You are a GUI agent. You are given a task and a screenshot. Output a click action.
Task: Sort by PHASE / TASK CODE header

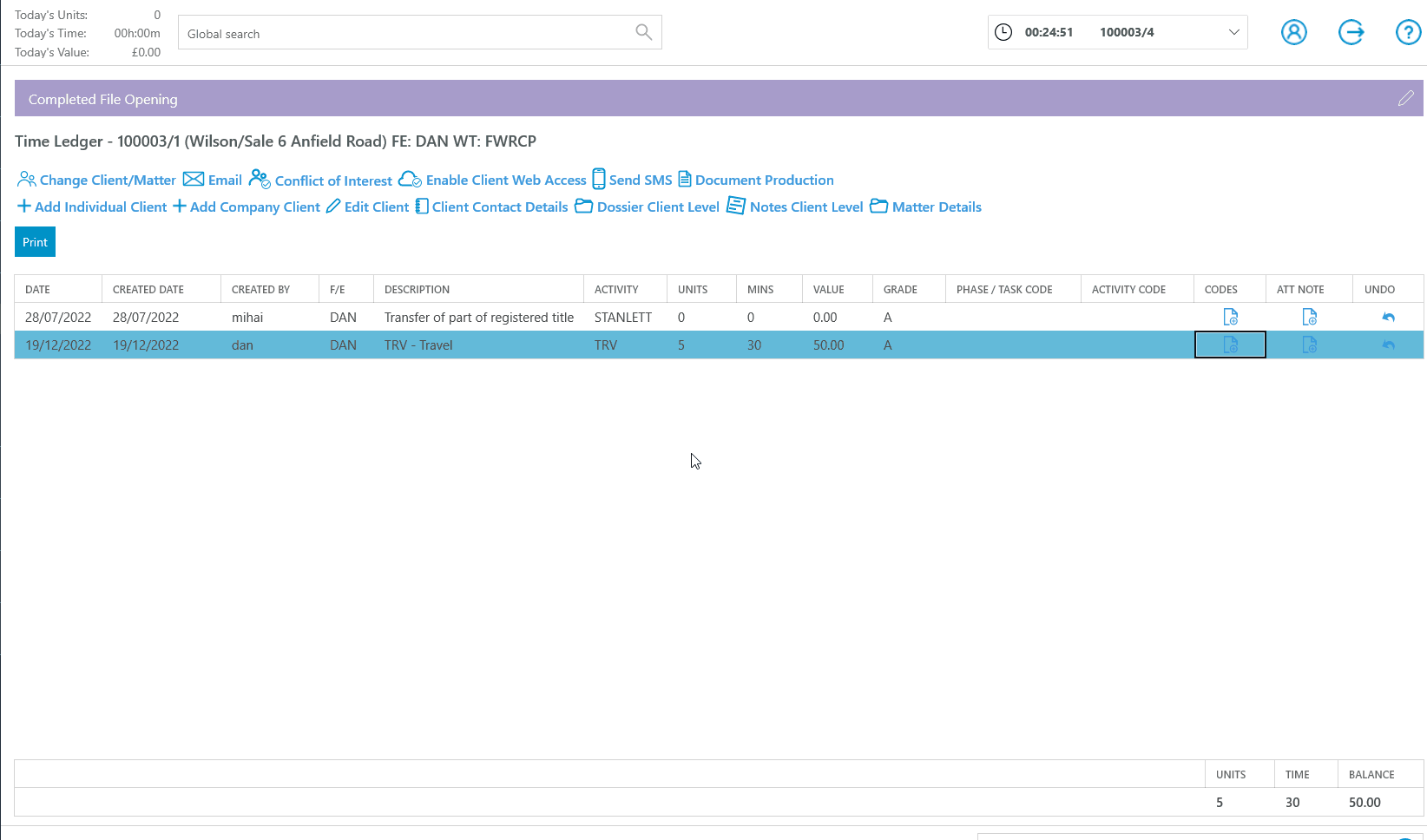coord(1014,289)
